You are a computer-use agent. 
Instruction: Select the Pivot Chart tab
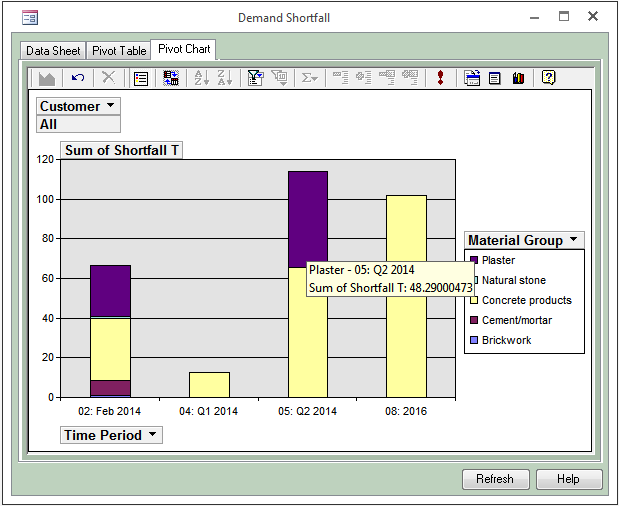tap(184, 49)
